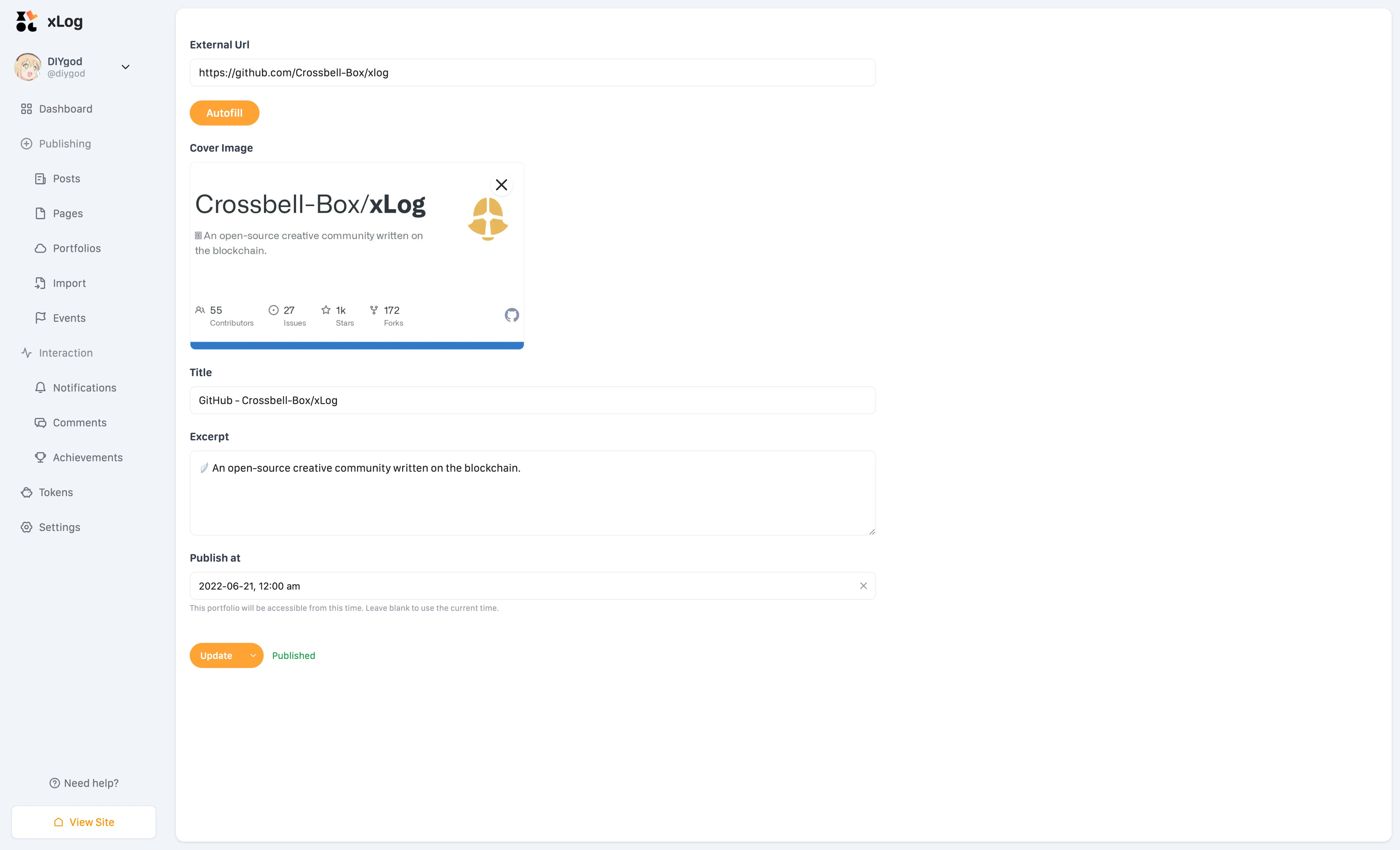Click the Portfolios cloud icon
The width and height of the screenshot is (1400, 850).
coord(40,249)
